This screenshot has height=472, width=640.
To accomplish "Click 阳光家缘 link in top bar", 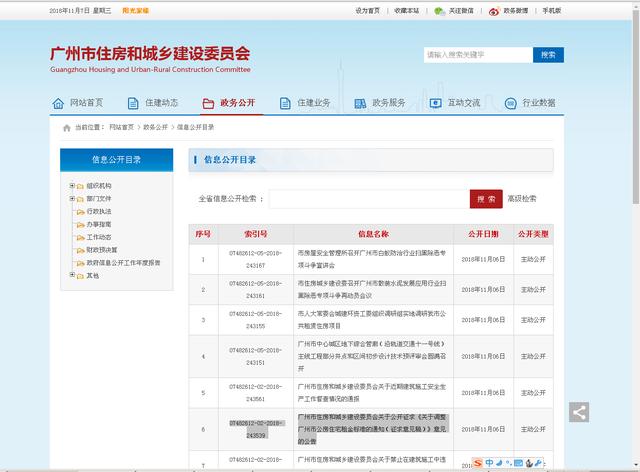I will tap(136, 11).
